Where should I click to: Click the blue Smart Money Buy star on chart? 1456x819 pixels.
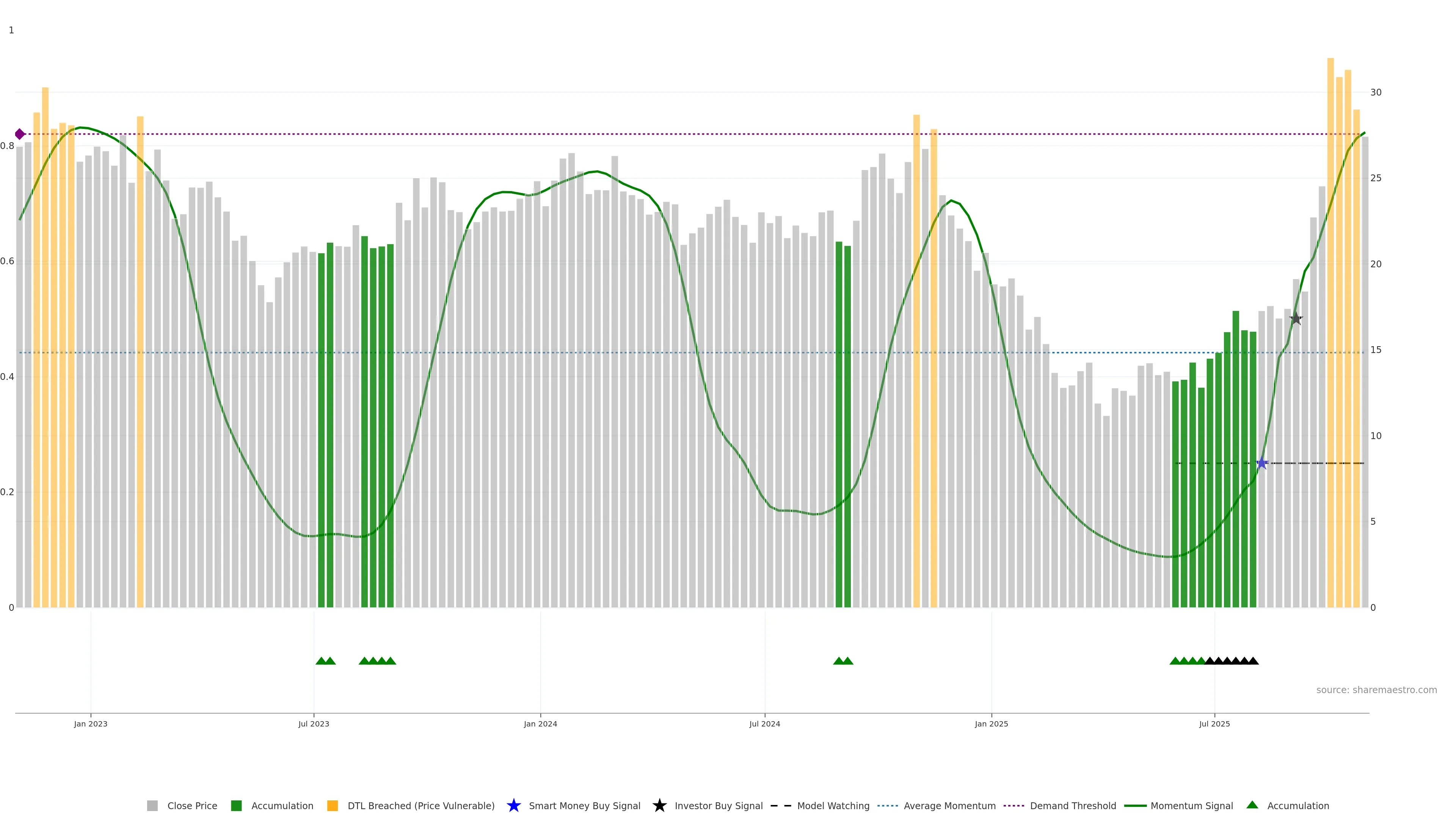[x=1261, y=463]
